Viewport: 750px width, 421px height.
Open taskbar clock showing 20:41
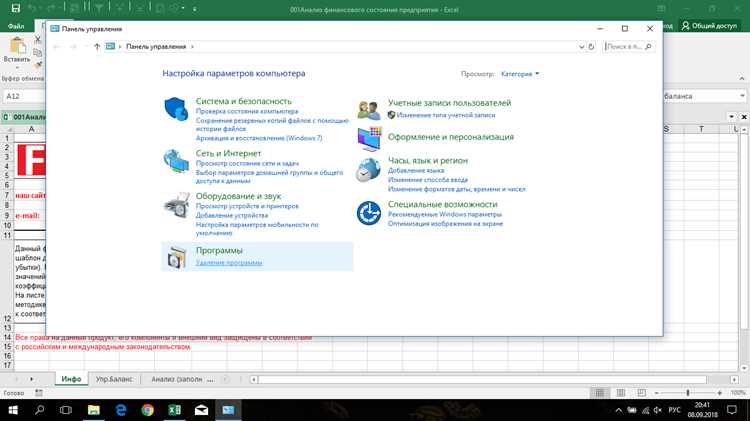(x=702, y=410)
